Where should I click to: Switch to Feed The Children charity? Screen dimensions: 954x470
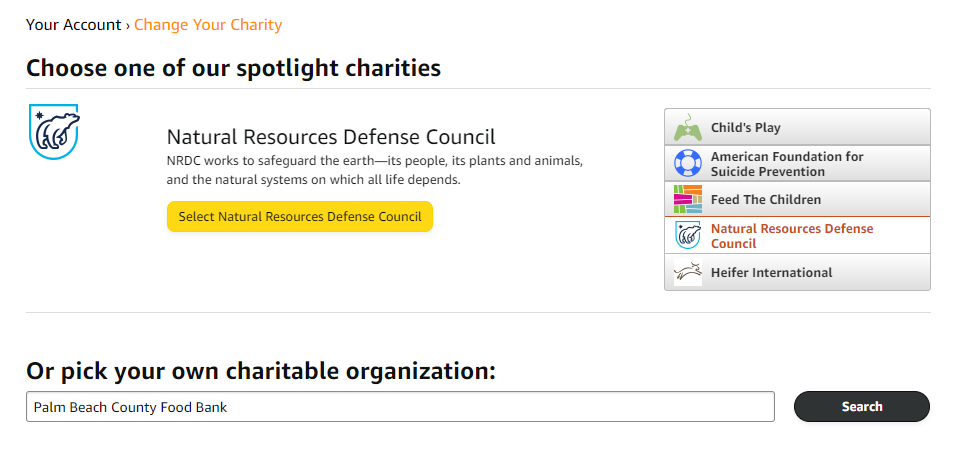(x=797, y=200)
